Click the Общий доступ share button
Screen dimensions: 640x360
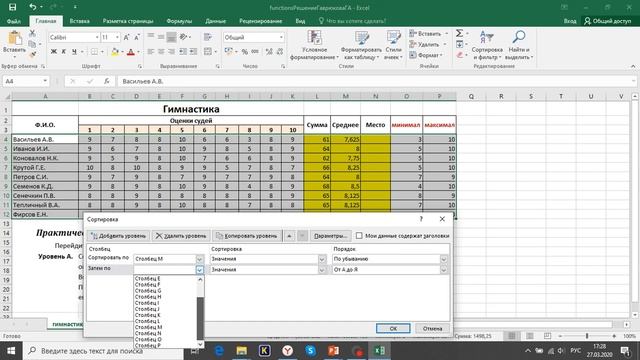click(607, 21)
